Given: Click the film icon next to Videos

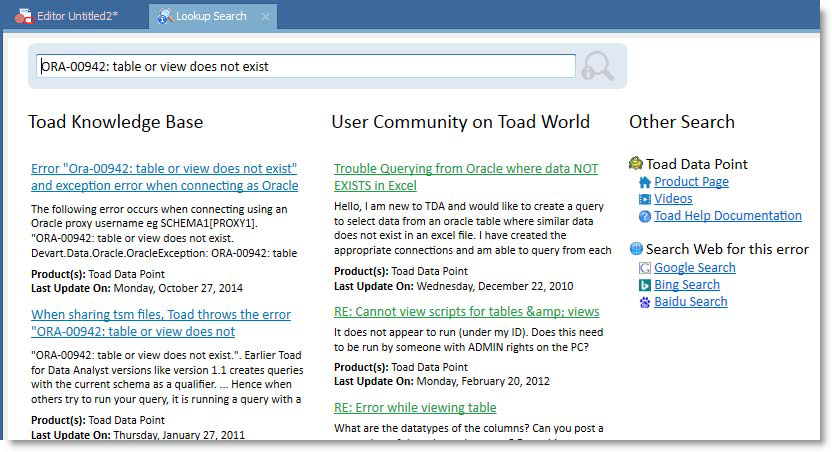Looking at the screenshot, I should coord(645,199).
